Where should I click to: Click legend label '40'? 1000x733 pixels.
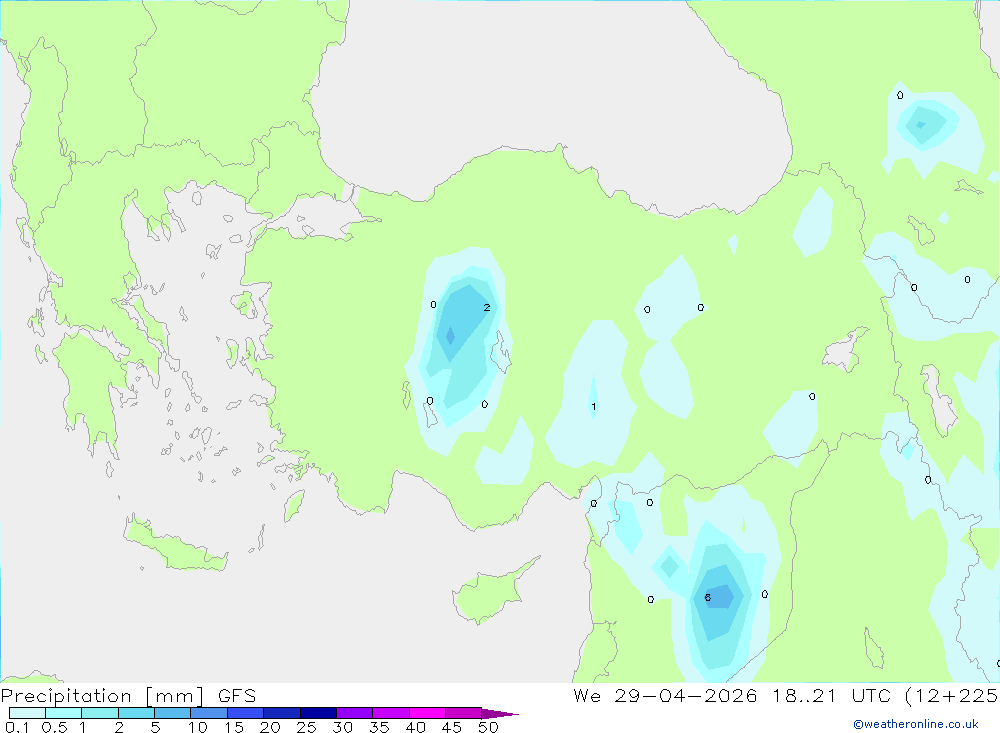[x=415, y=727]
